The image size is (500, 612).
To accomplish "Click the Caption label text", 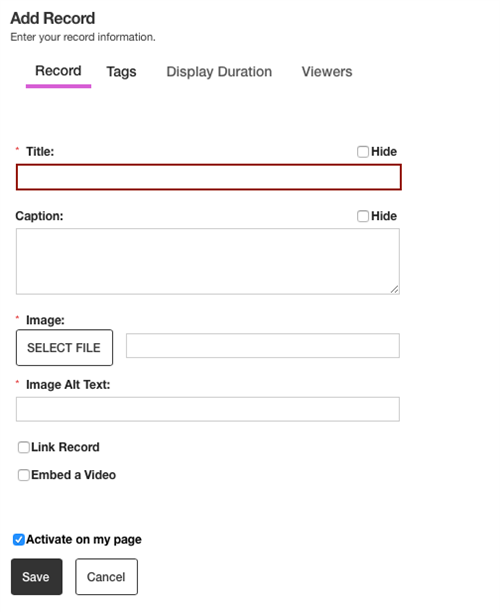I will tap(39, 216).
